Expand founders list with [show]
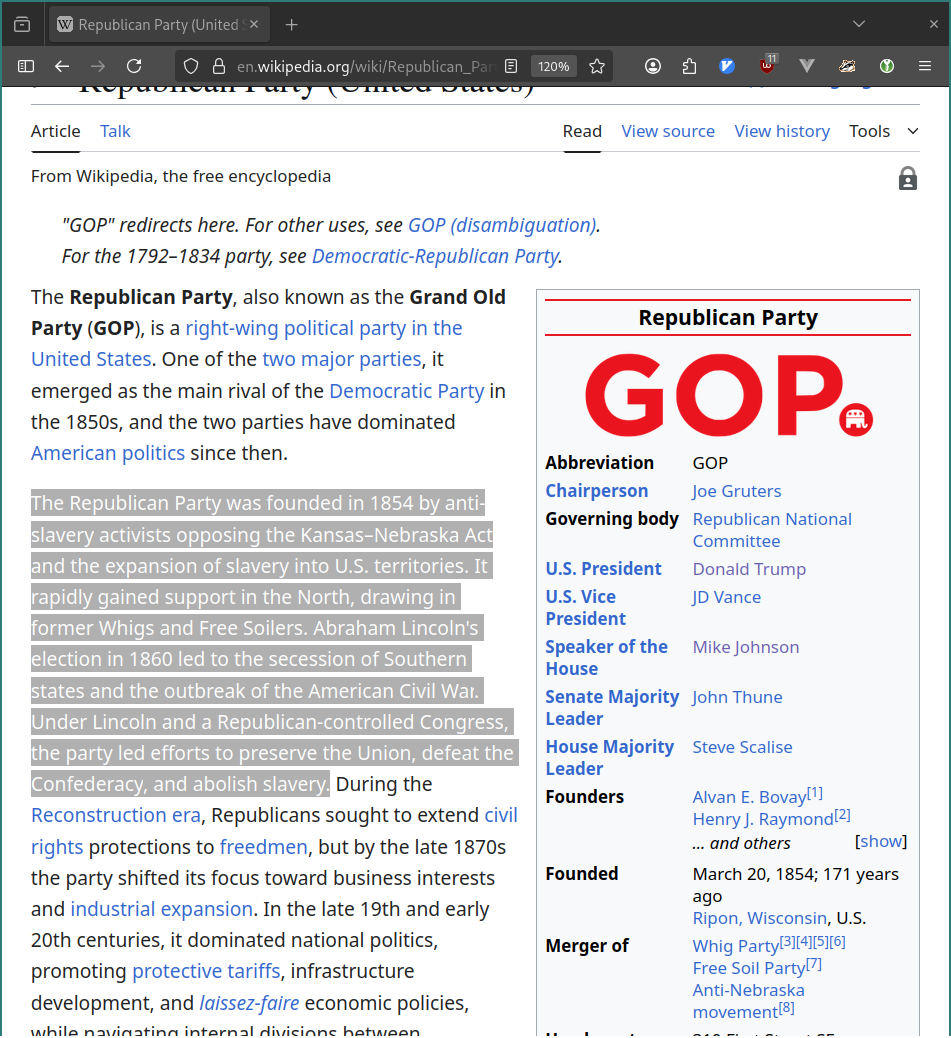The image size is (951, 1038). click(x=881, y=841)
